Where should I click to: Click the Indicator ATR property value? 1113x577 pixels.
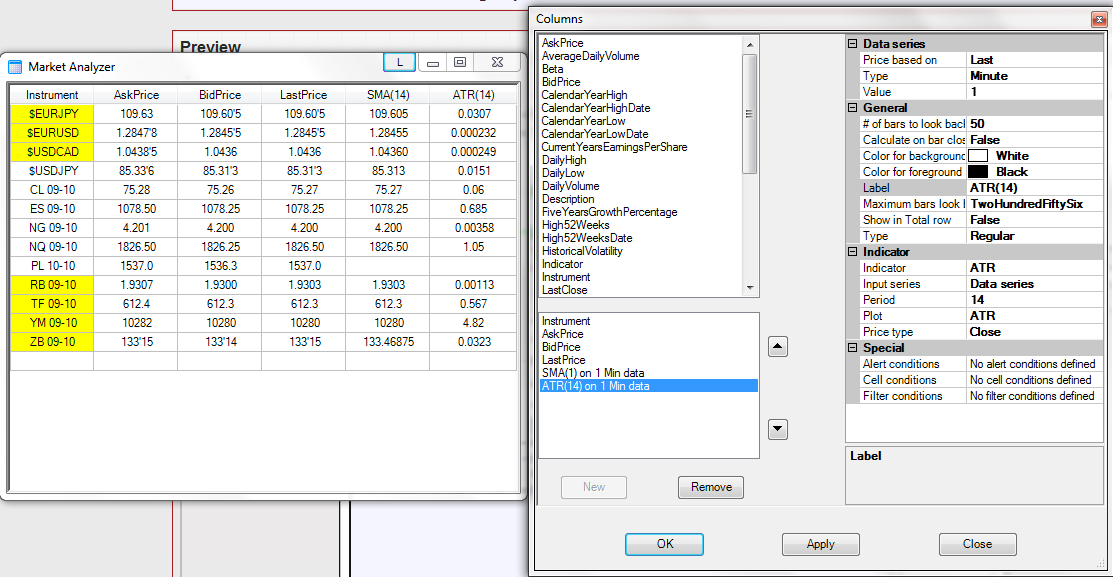coord(1035,268)
